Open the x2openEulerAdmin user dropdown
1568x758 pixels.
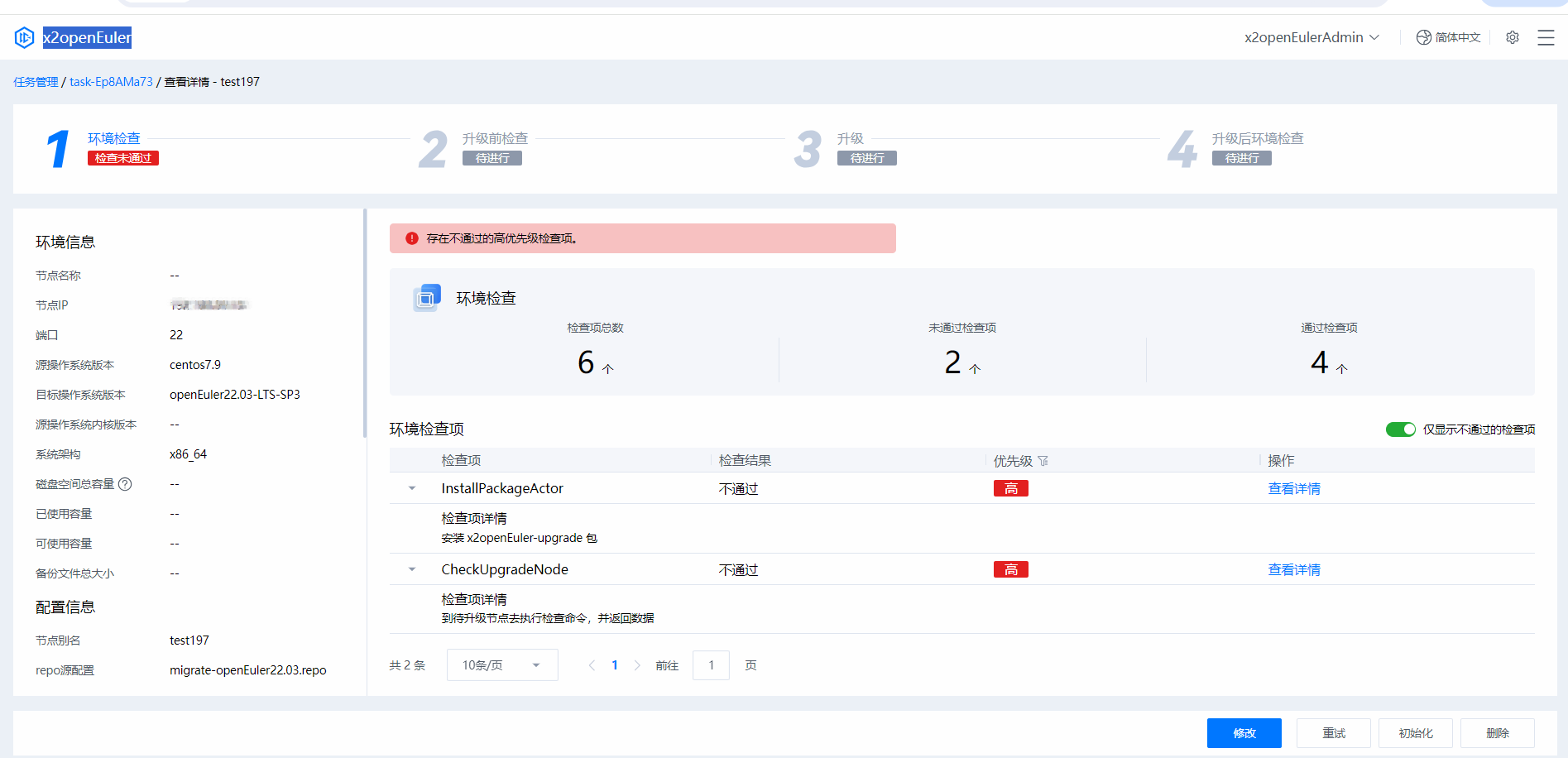1311,37
